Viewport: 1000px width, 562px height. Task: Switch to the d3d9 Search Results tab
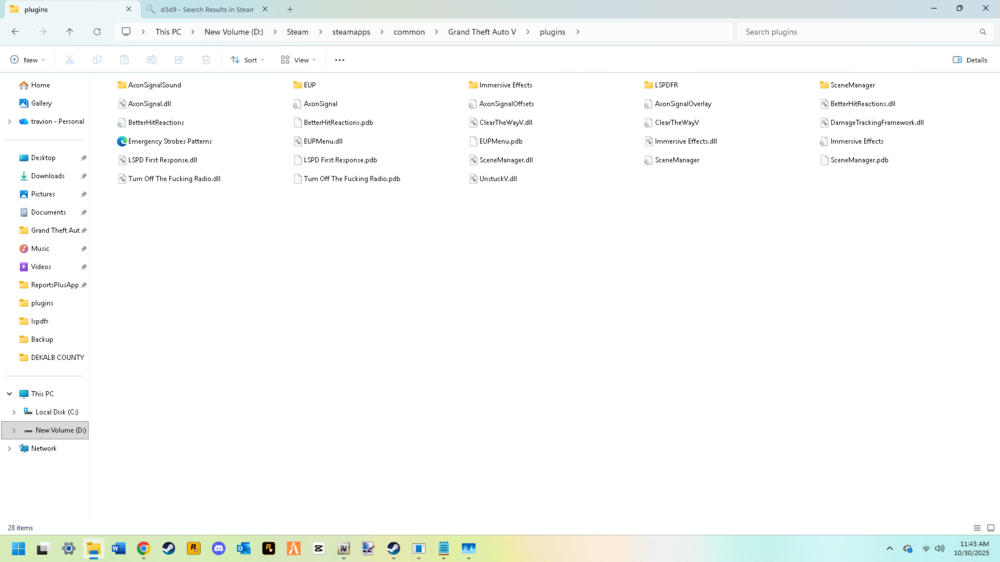207,10
